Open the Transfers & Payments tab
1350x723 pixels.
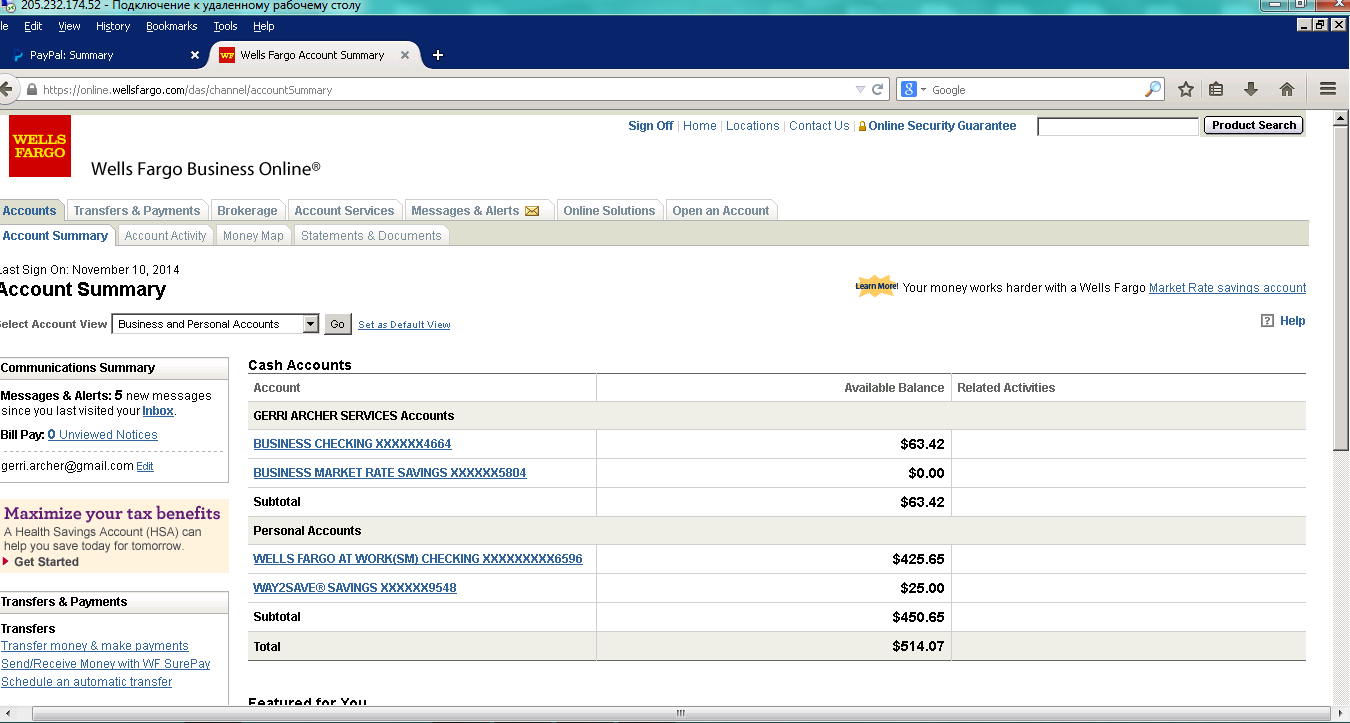137,211
